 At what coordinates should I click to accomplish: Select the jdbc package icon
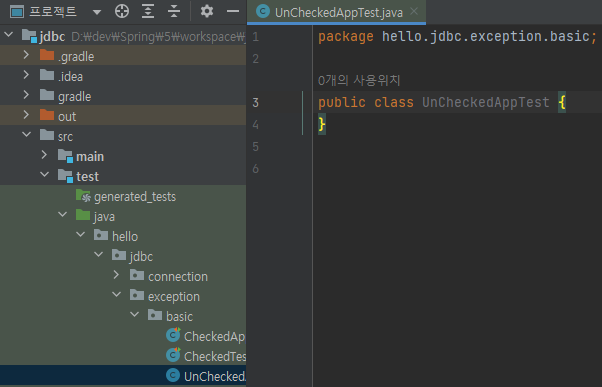[119, 255]
